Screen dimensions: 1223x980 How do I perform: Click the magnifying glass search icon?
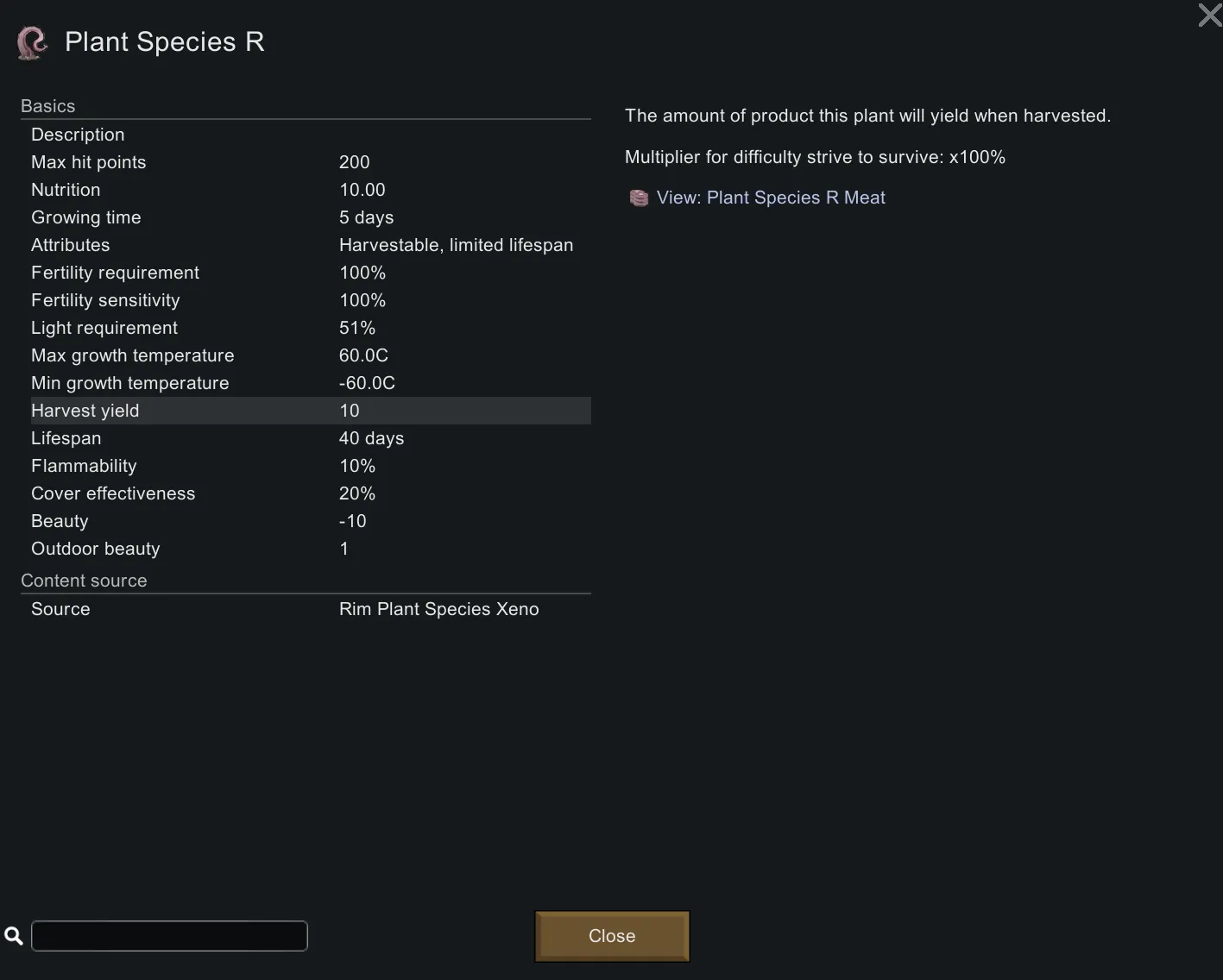tap(14, 936)
